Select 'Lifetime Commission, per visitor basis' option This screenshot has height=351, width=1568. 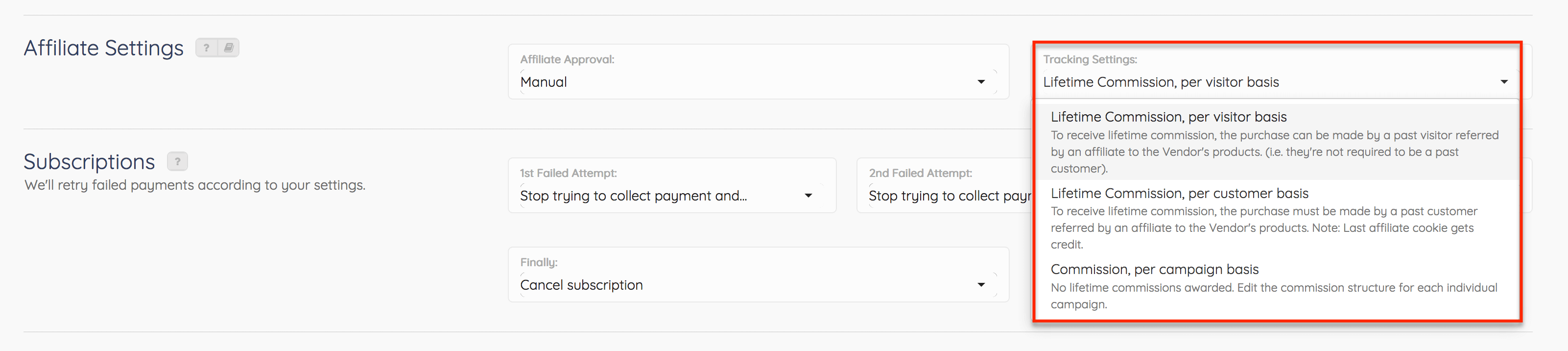(1277, 142)
